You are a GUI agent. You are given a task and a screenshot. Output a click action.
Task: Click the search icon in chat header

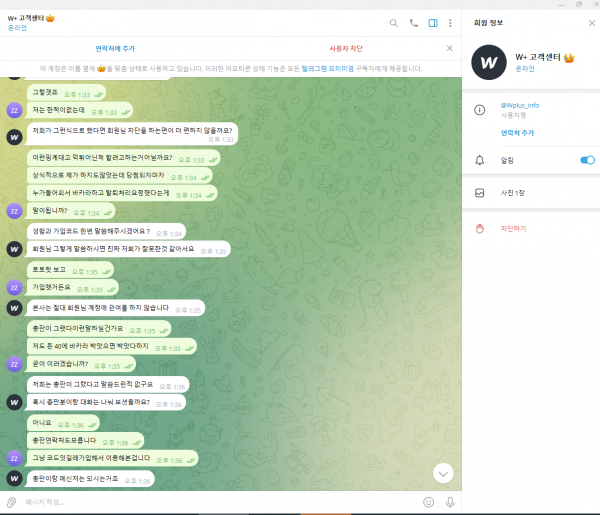coord(394,23)
